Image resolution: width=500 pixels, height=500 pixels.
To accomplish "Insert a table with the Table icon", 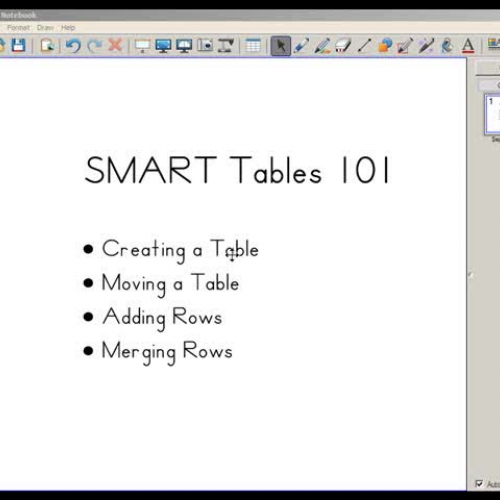I will pyautogui.click(x=253, y=45).
